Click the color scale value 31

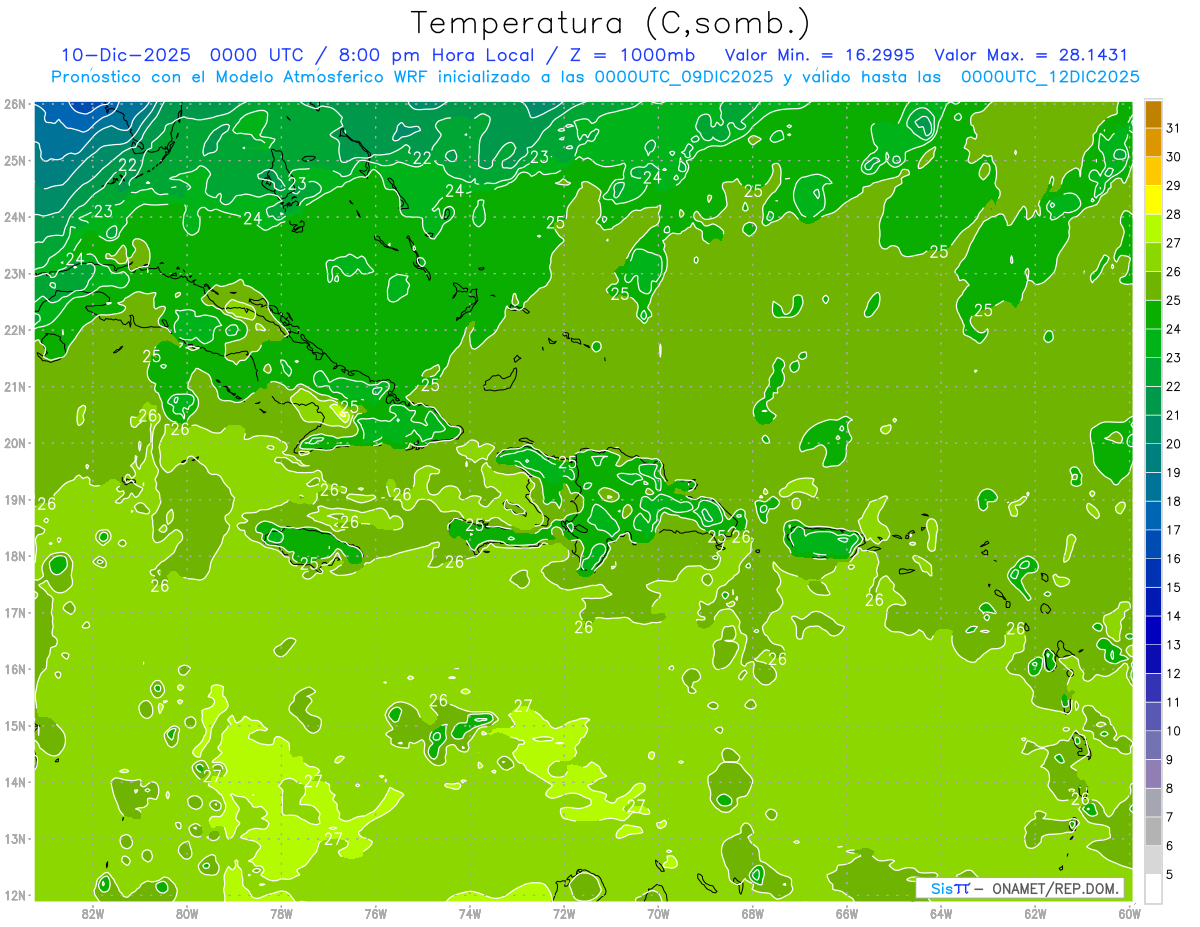pos(1174,127)
